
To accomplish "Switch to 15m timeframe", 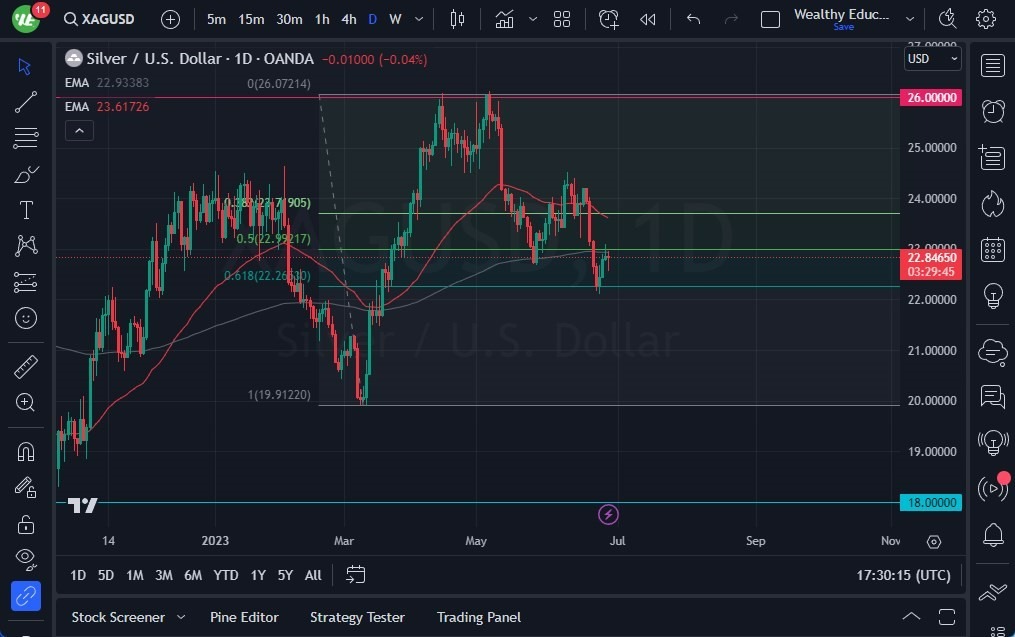I will pyautogui.click(x=251, y=19).
